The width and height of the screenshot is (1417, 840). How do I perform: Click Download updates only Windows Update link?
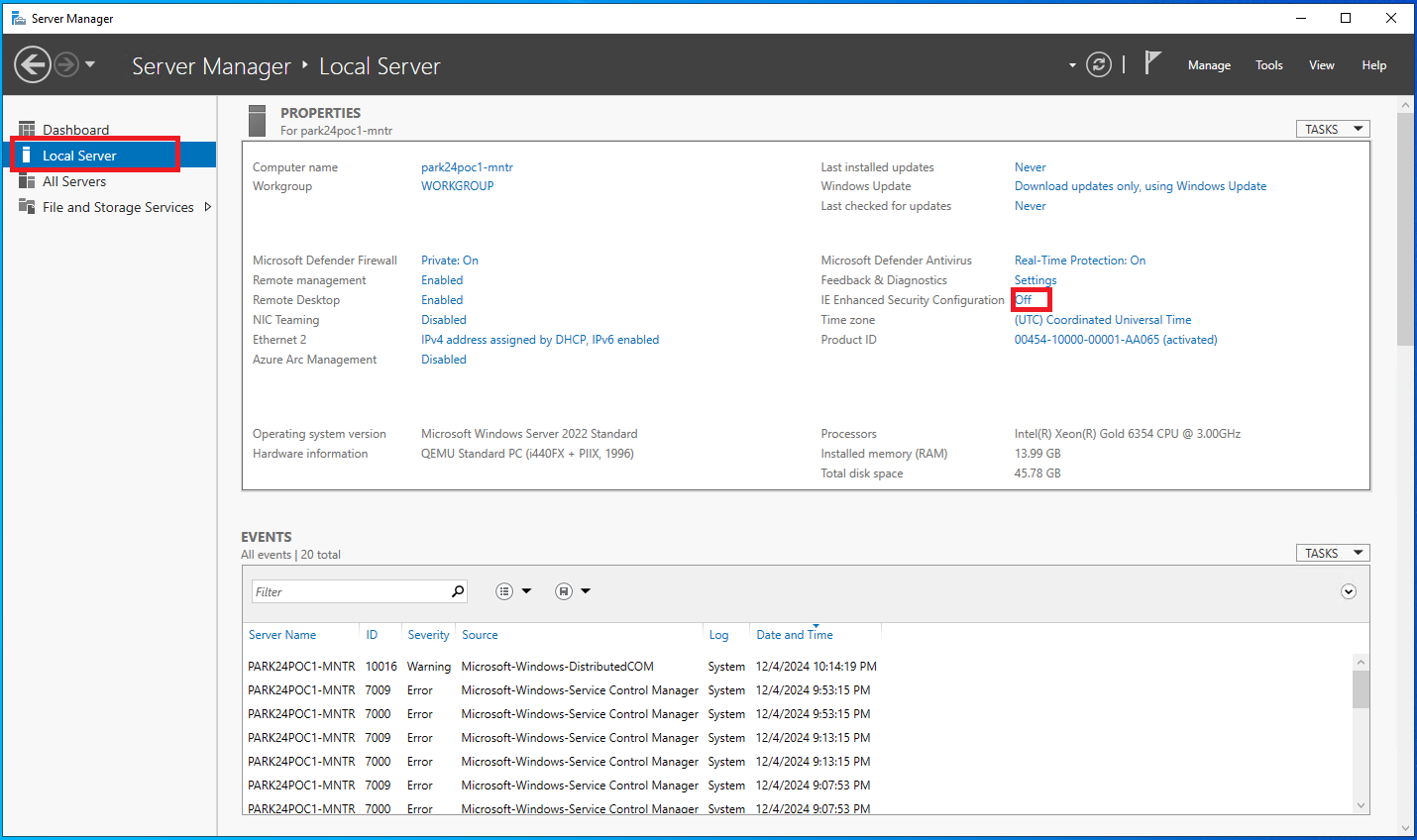[1141, 186]
